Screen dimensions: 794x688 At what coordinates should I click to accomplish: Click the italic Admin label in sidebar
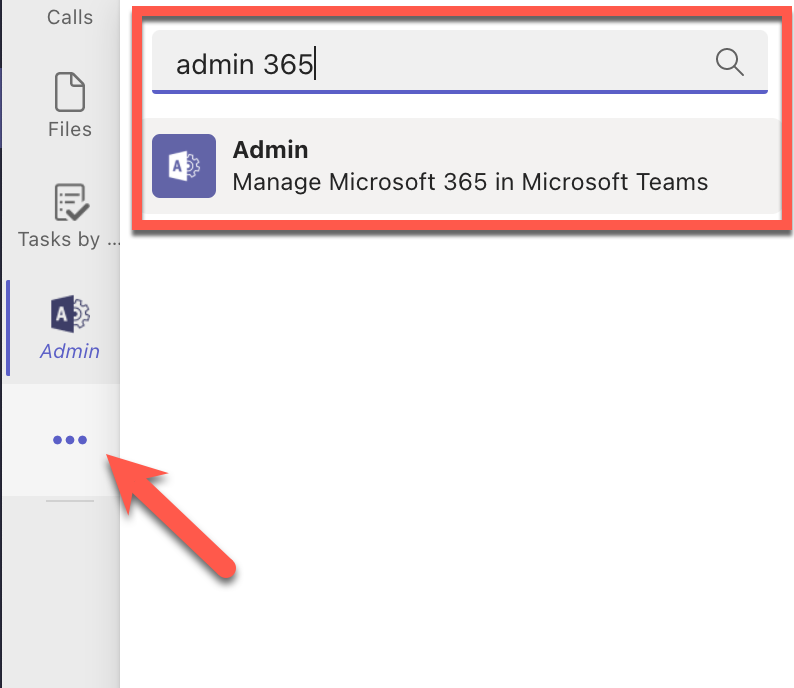coord(70,351)
